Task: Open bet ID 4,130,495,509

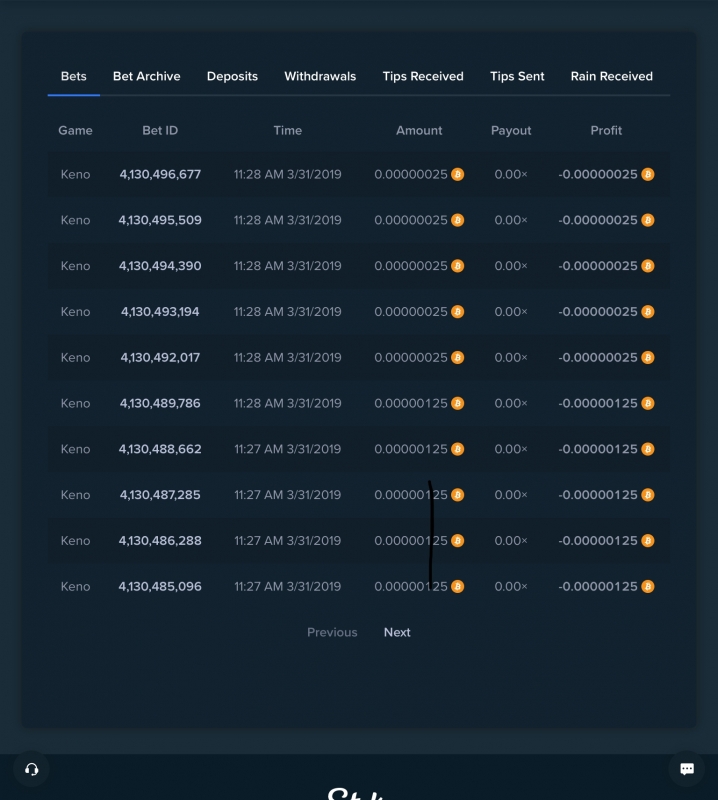Action: (160, 220)
